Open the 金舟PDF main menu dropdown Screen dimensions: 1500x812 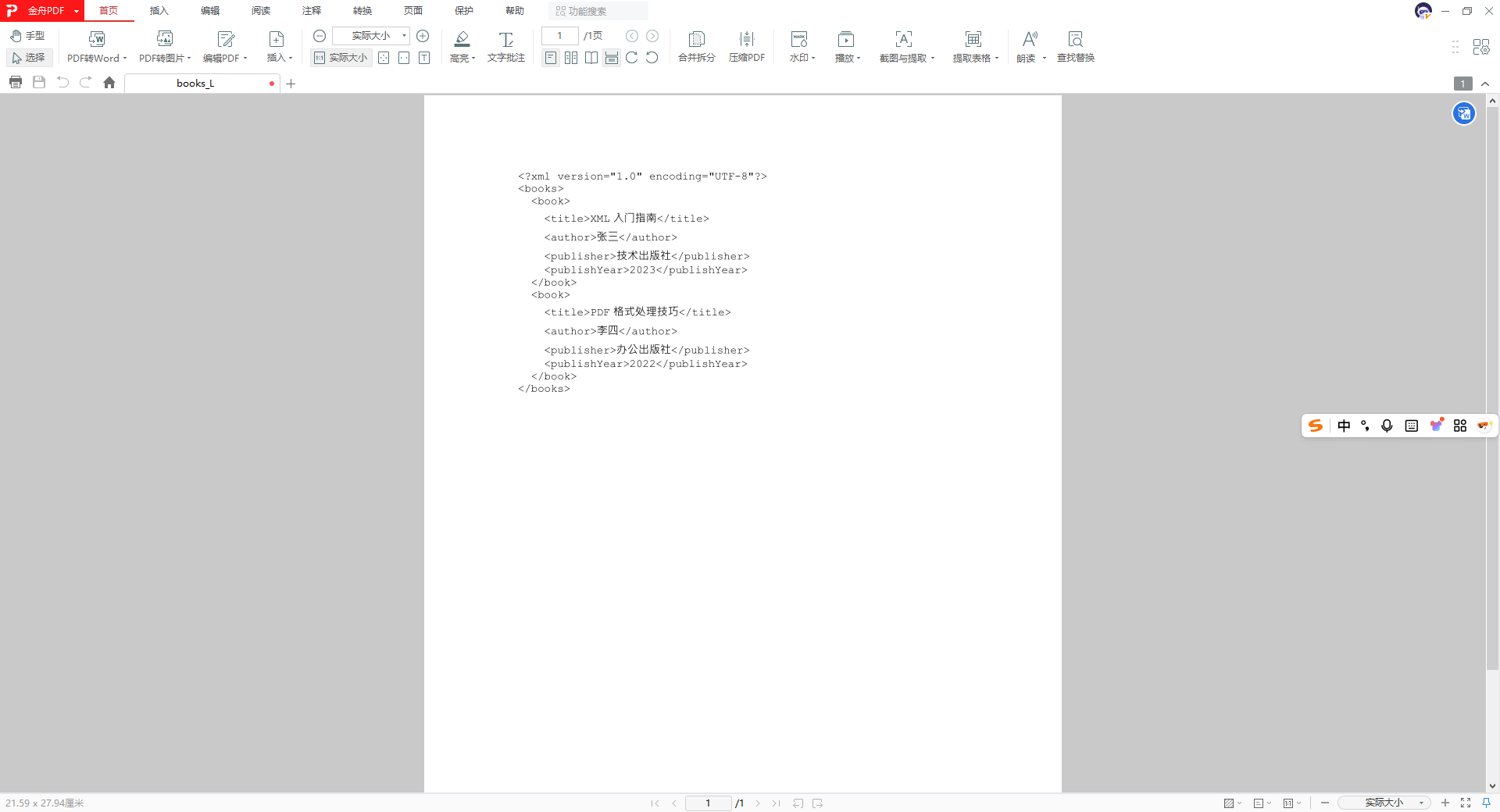43,11
